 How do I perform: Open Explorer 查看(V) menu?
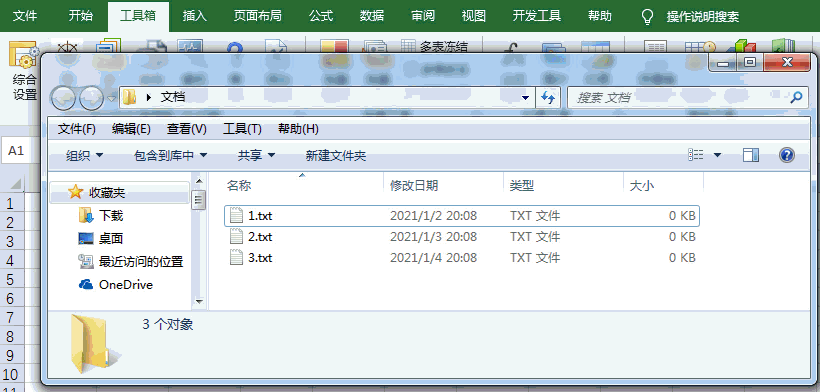(187, 129)
